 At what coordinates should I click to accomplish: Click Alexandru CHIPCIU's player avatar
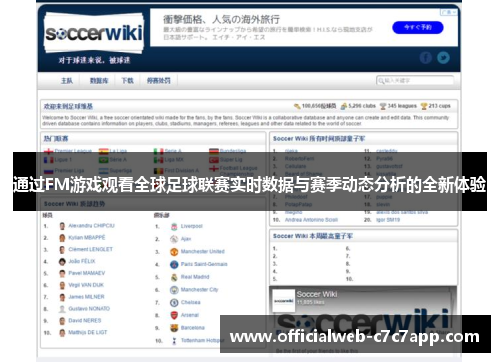(x=62, y=226)
